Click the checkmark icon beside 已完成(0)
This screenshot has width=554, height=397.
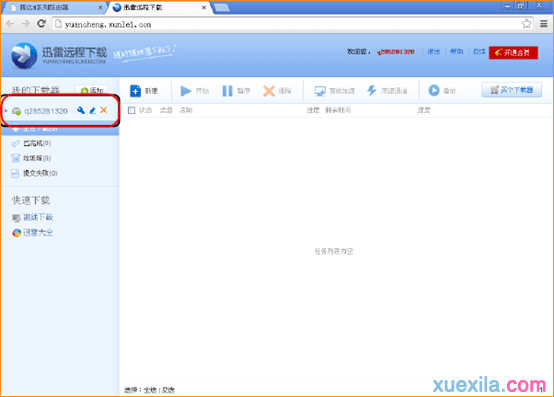[16, 143]
